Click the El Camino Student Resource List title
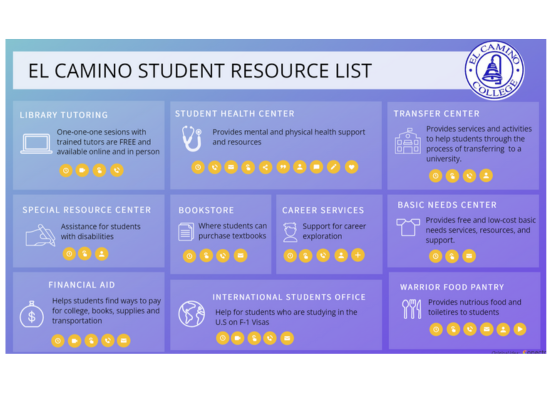This screenshot has height=393, width=552. coord(200,71)
